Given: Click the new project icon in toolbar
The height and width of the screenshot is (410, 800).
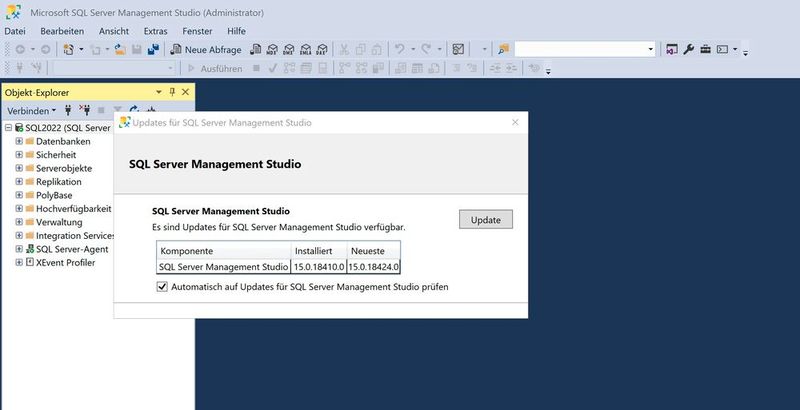Looking at the screenshot, I should click(68, 49).
